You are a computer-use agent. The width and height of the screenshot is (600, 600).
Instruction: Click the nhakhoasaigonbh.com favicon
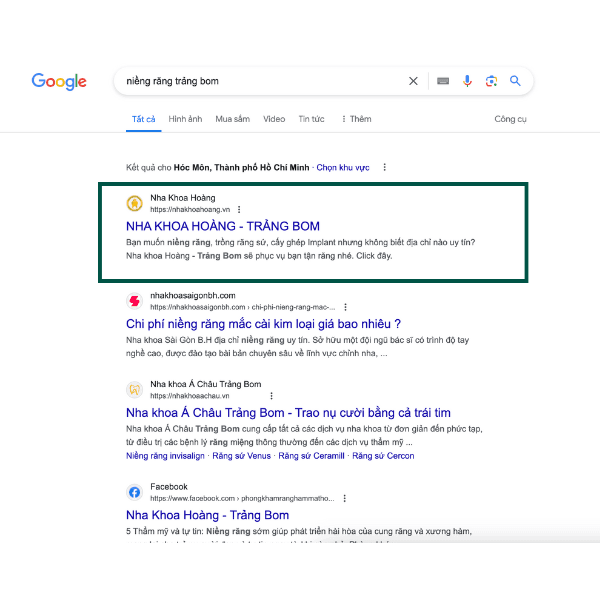pyautogui.click(x=134, y=301)
